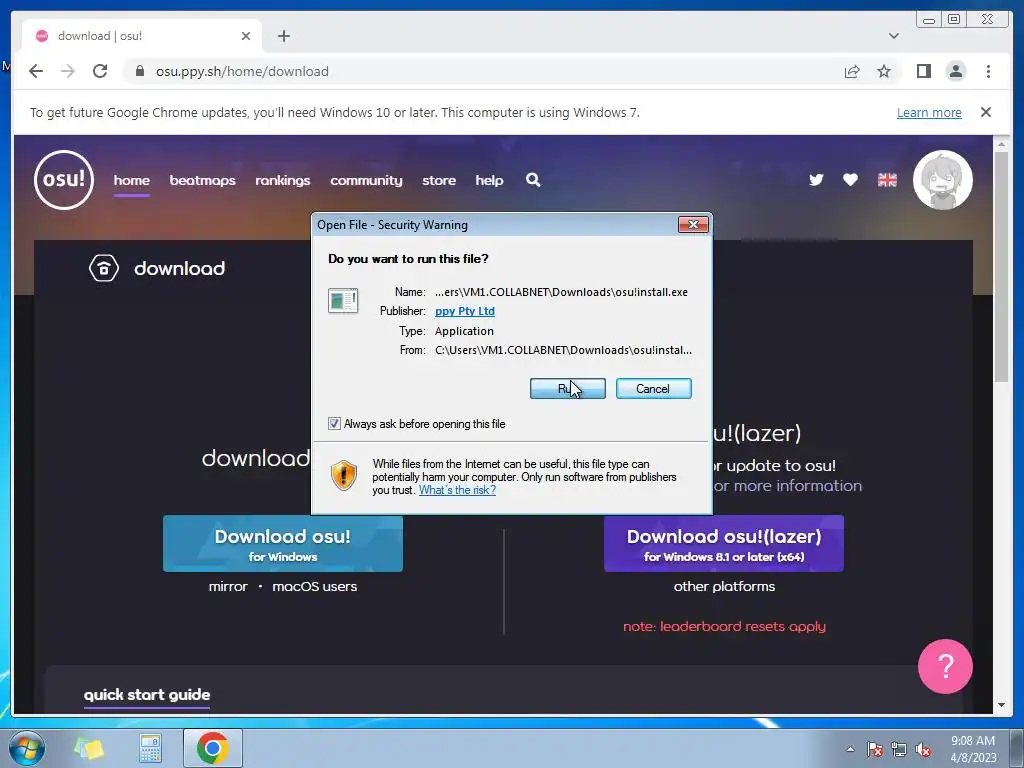
Task: Open the UK flag language selector
Action: click(887, 180)
